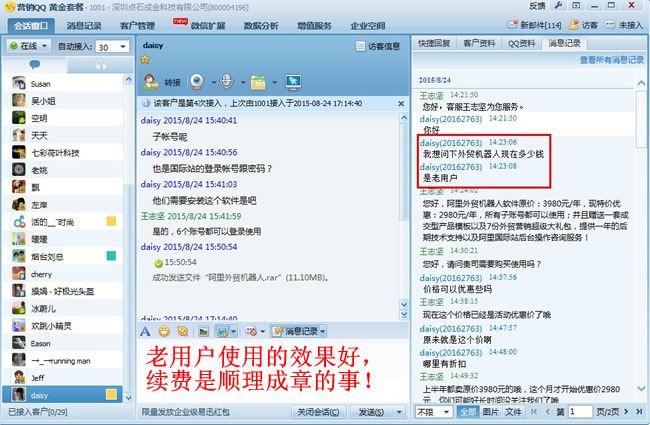The height and width of the screenshot is (425, 650).
Task: Click 查看所有消息记录 link
Action: coord(611,60)
